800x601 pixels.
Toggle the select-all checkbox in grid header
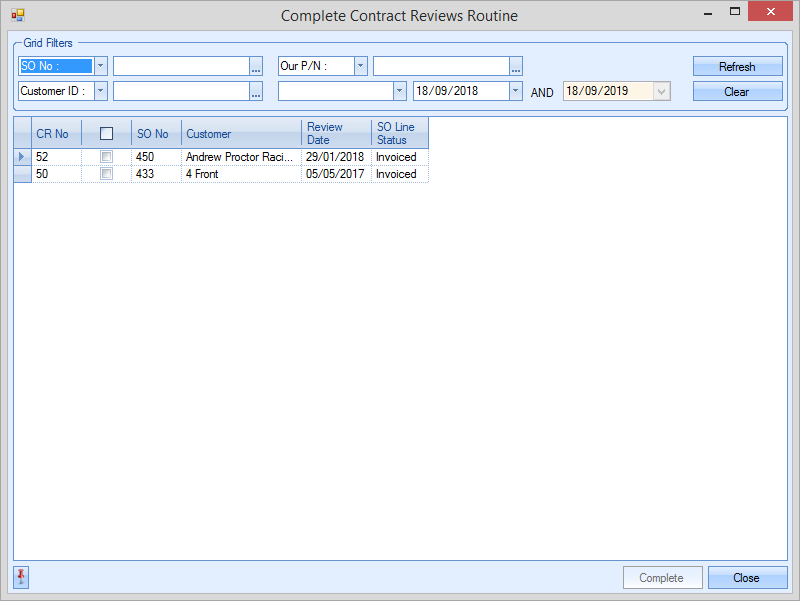(106, 133)
